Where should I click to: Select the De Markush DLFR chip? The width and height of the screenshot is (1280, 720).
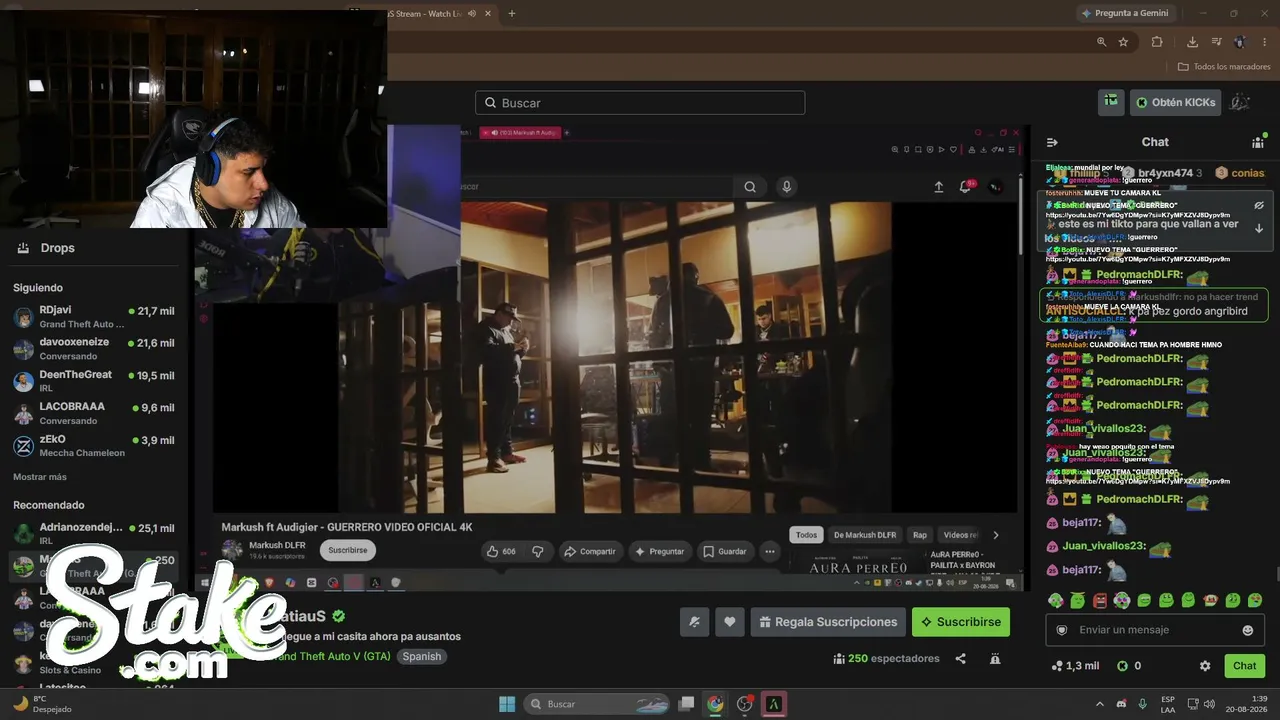pyautogui.click(x=865, y=535)
